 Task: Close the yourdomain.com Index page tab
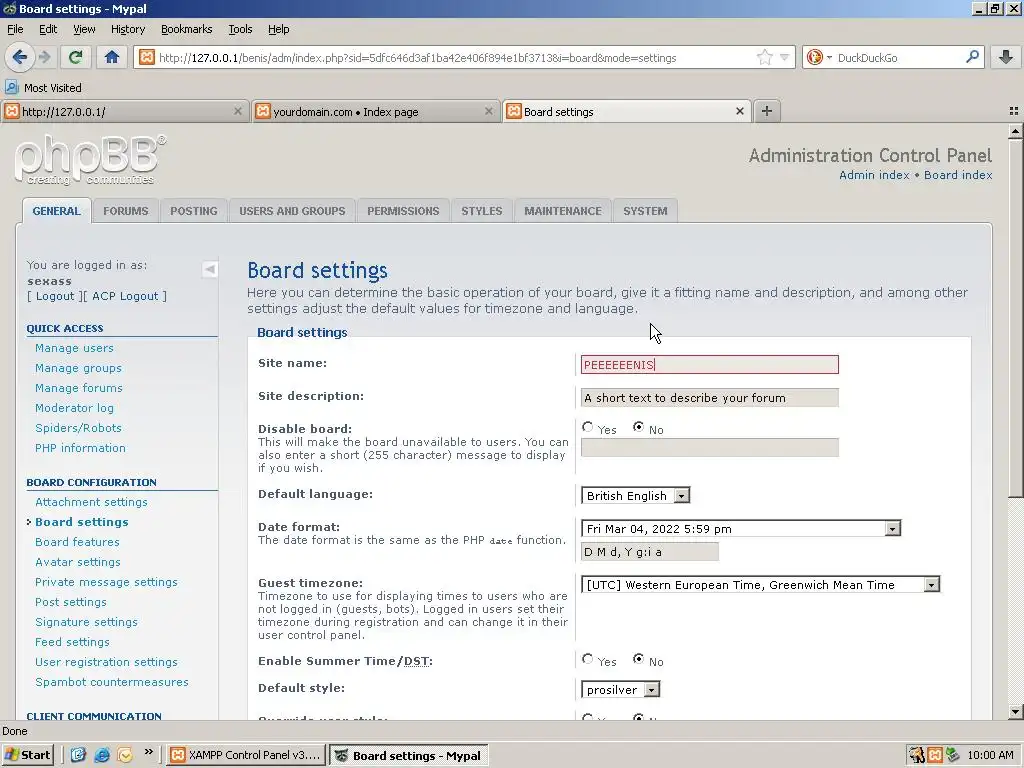click(488, 111)
